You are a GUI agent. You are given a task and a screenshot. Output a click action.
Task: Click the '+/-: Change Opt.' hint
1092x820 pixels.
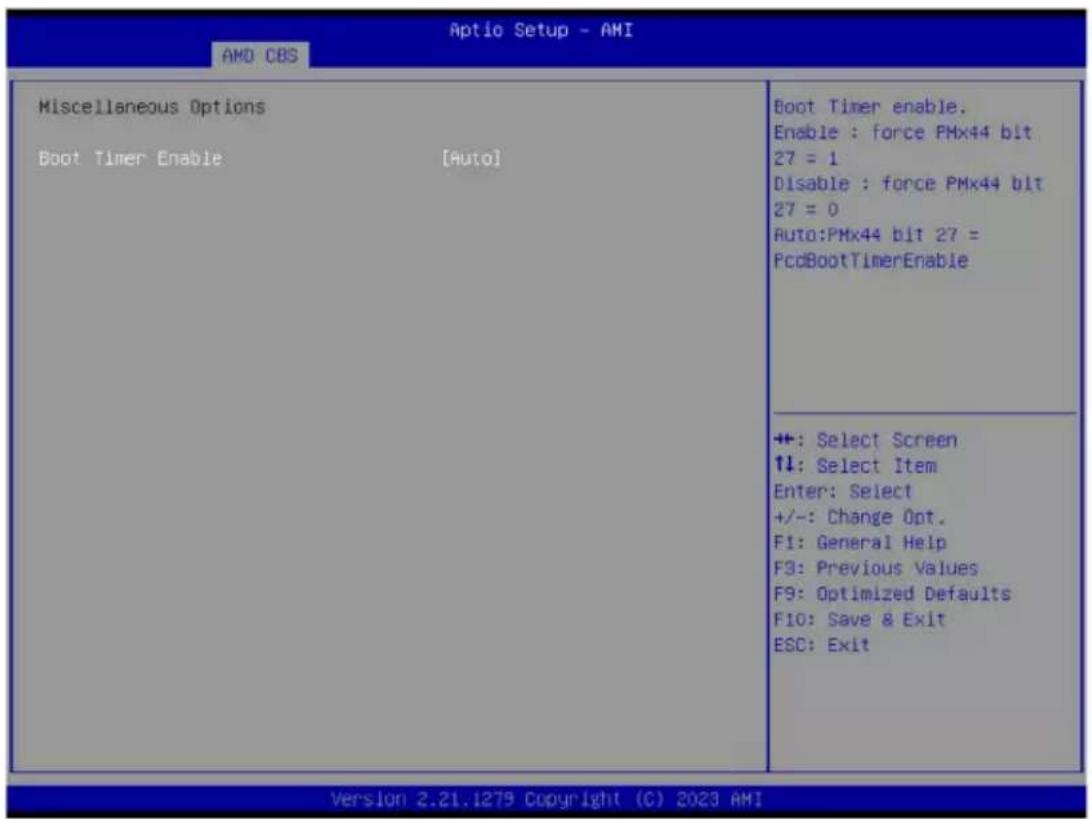[x=859, y=517]
